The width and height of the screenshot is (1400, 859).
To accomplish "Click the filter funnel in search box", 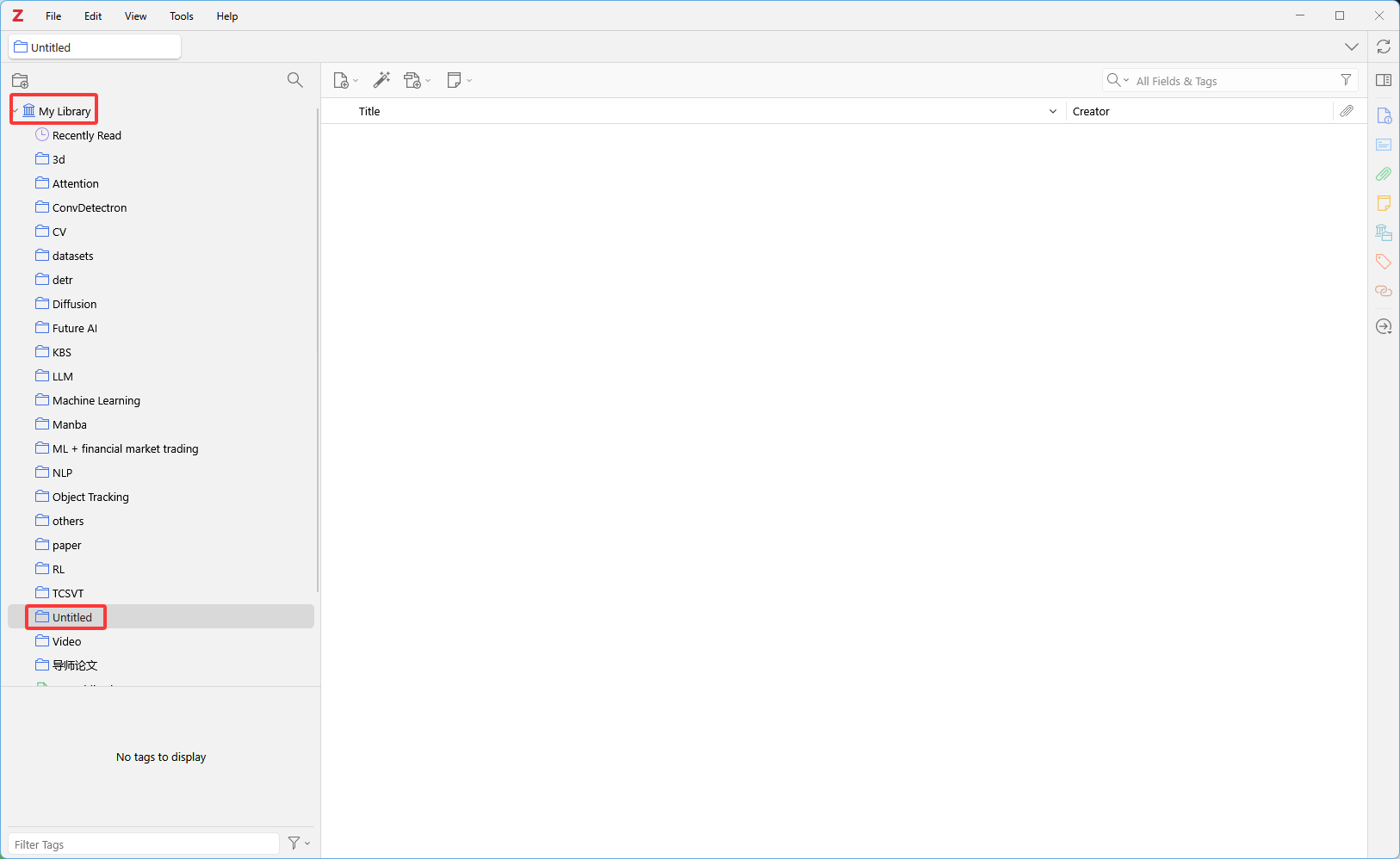I will [x=1346, y=80].
